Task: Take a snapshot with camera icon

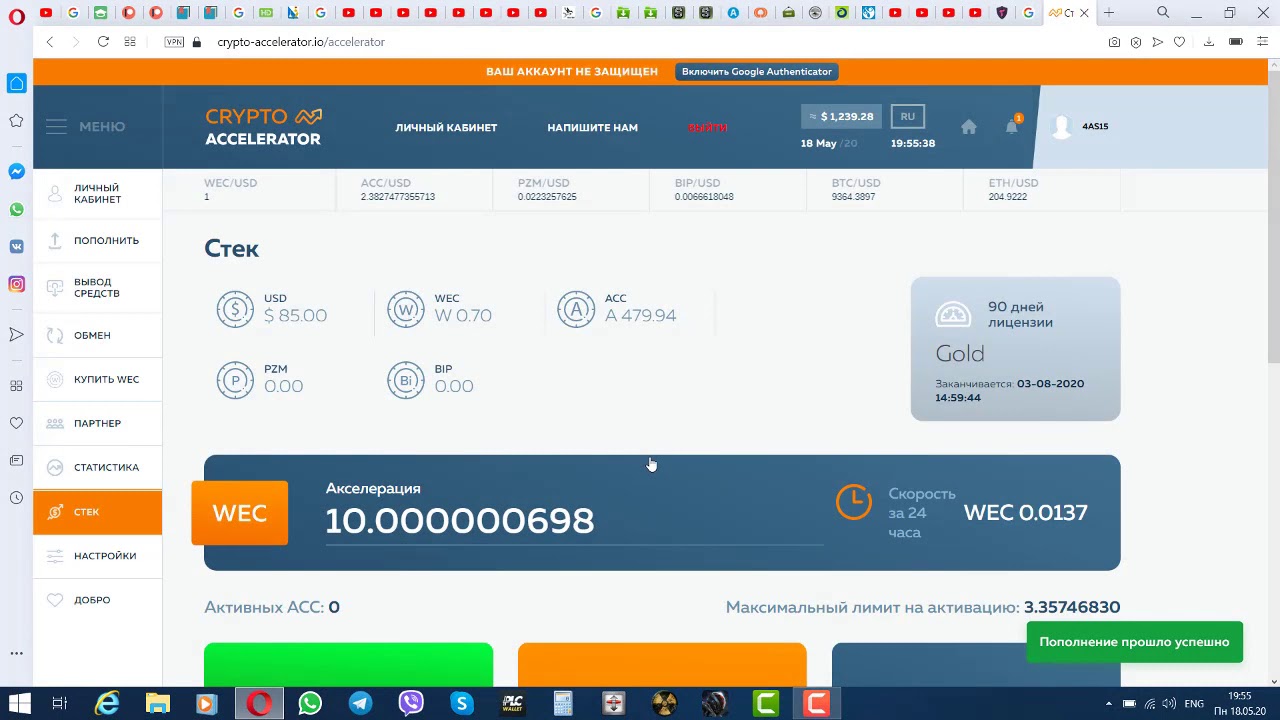Action: 1114,42
